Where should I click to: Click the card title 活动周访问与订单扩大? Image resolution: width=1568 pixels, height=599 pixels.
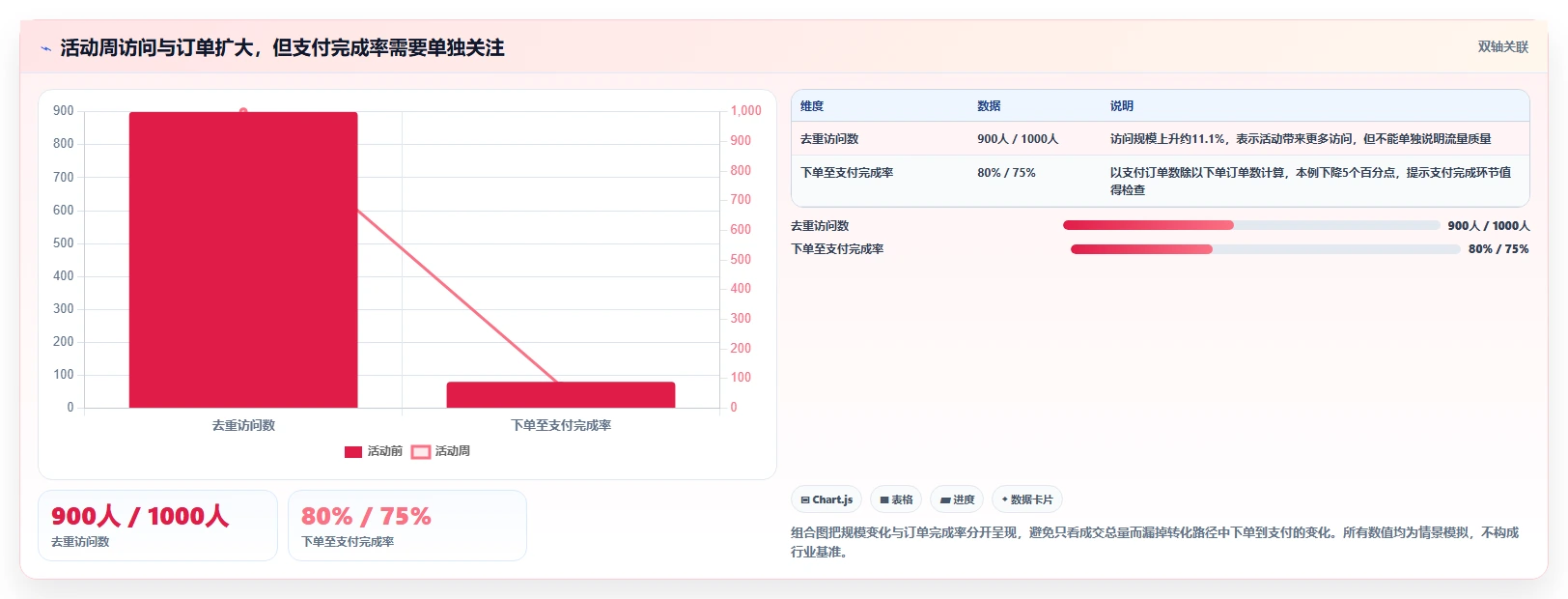(282, 47)
